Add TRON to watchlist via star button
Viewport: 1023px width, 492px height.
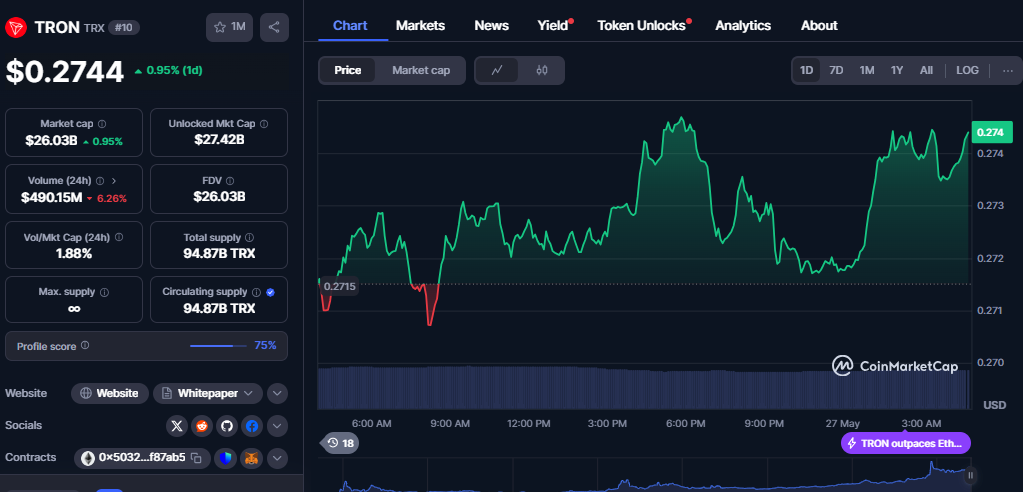pyautogui.click(x=229, y=27)
